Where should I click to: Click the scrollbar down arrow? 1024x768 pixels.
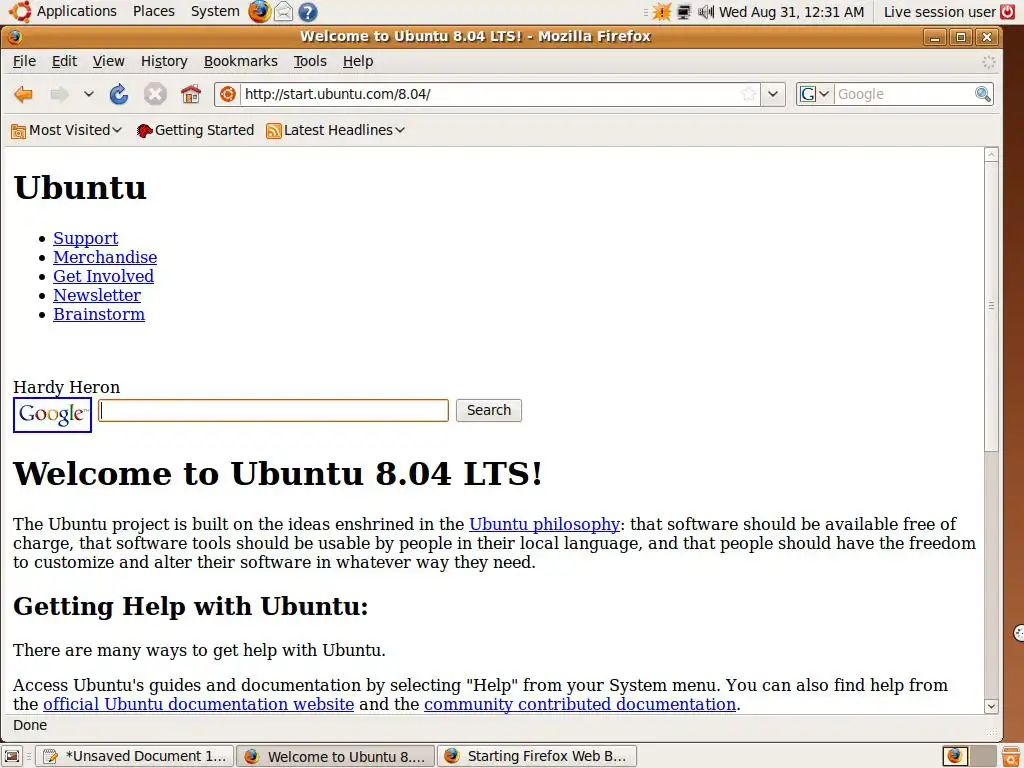pyautogui.click(x=991, y=706)
